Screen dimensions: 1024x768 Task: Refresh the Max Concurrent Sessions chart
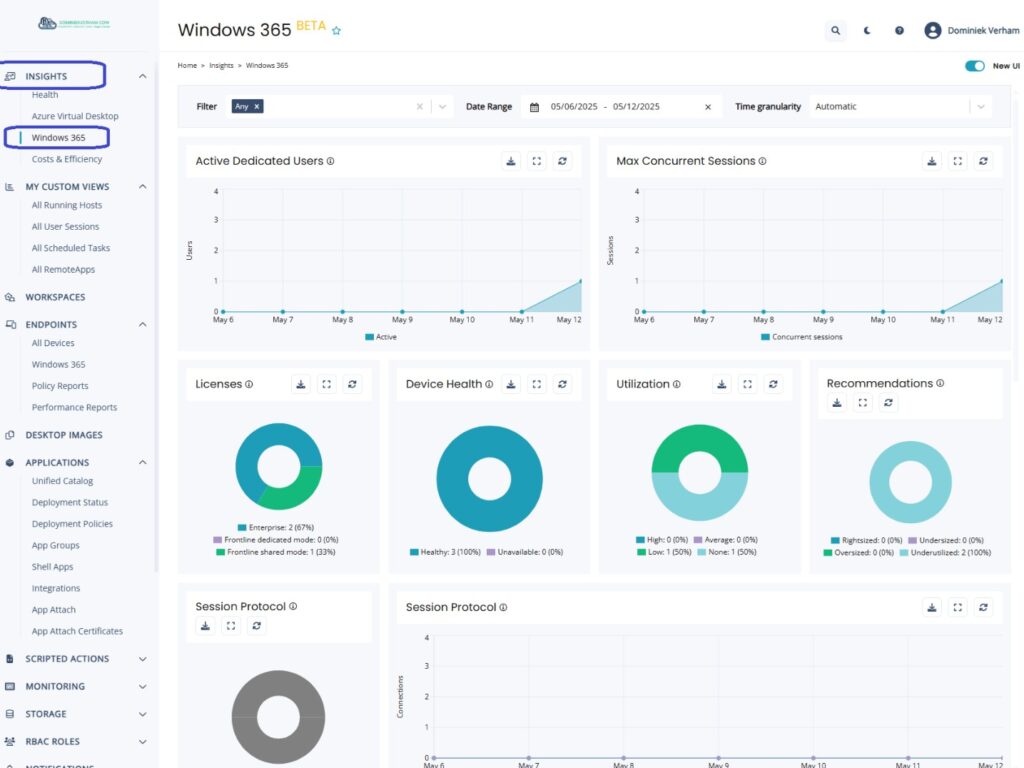point(983,161)
